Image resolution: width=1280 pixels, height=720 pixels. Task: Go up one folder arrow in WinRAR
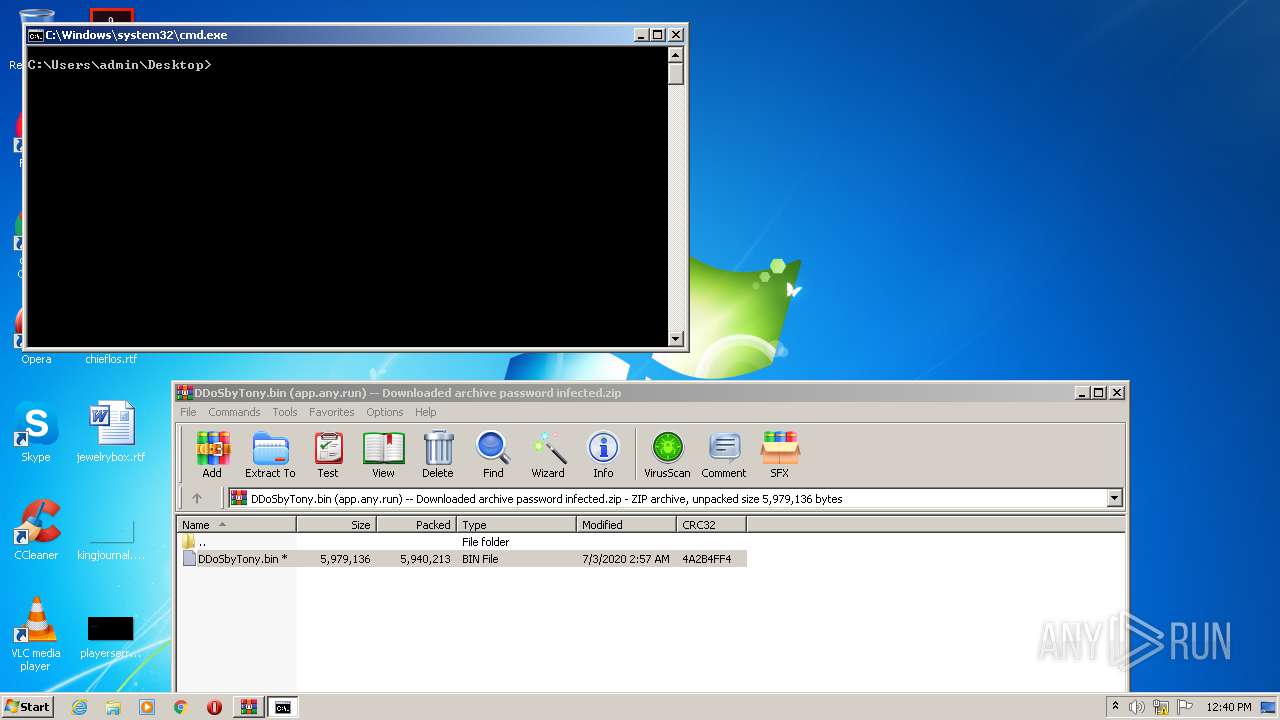coord(197,498)
